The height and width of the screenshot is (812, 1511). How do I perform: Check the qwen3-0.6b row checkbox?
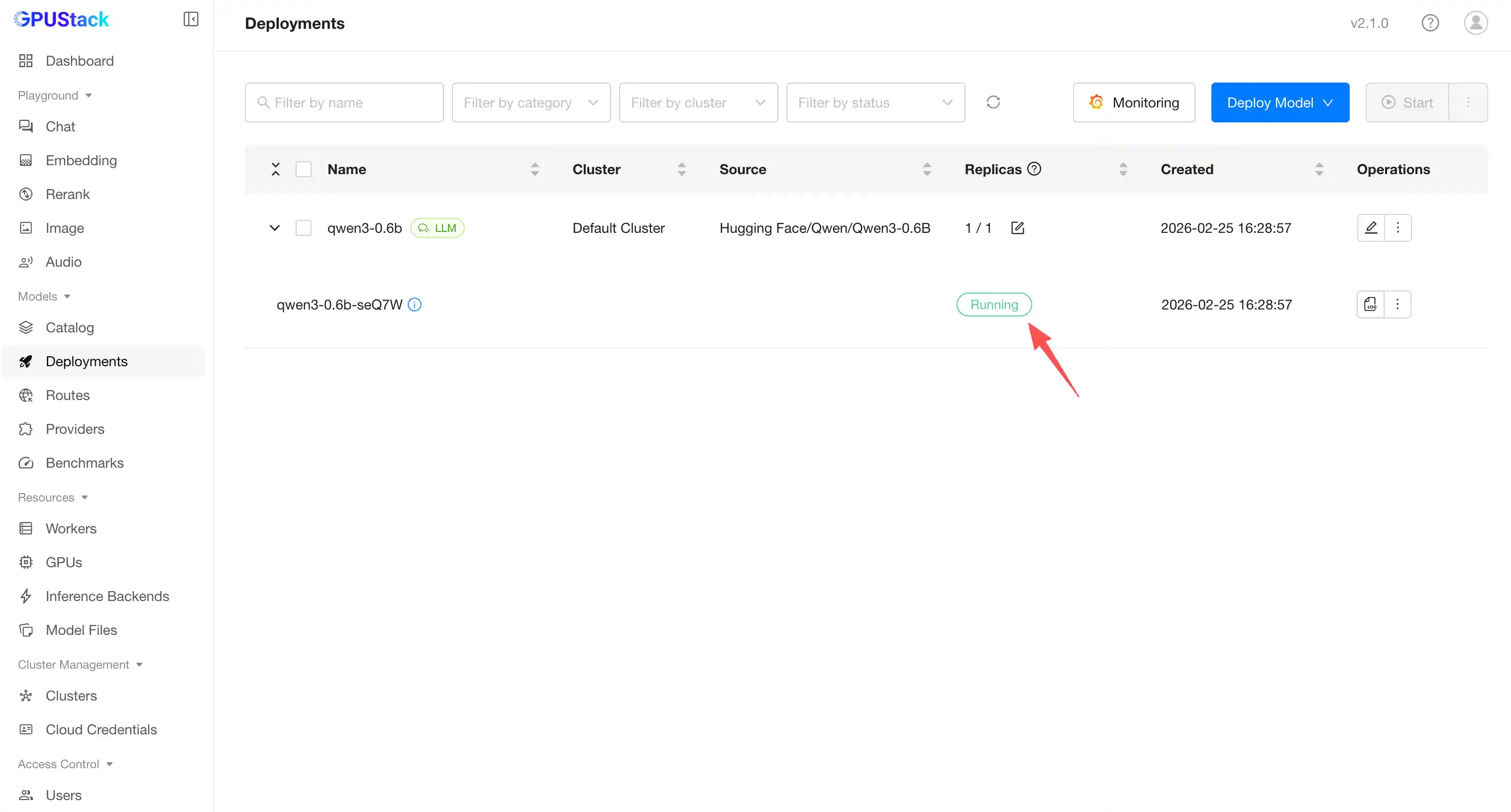point(303,228)
